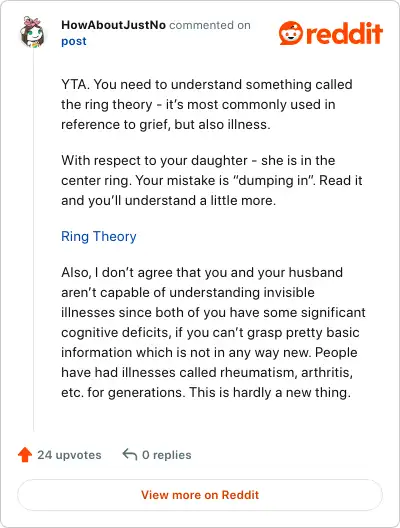Click the reply arrow icon
The image size is (400, 528).
click(x=130, y=454)
